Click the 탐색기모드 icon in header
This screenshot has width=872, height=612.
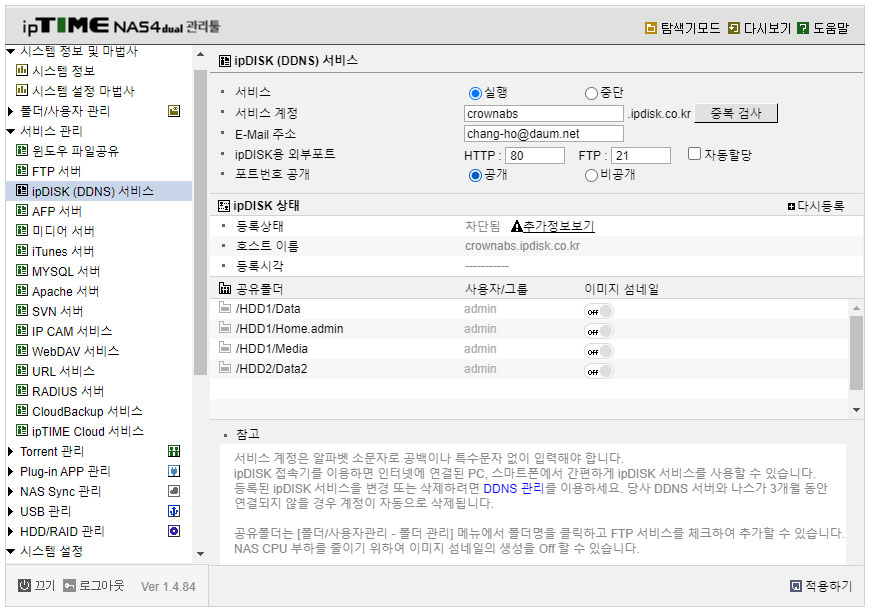coord(650,28)
